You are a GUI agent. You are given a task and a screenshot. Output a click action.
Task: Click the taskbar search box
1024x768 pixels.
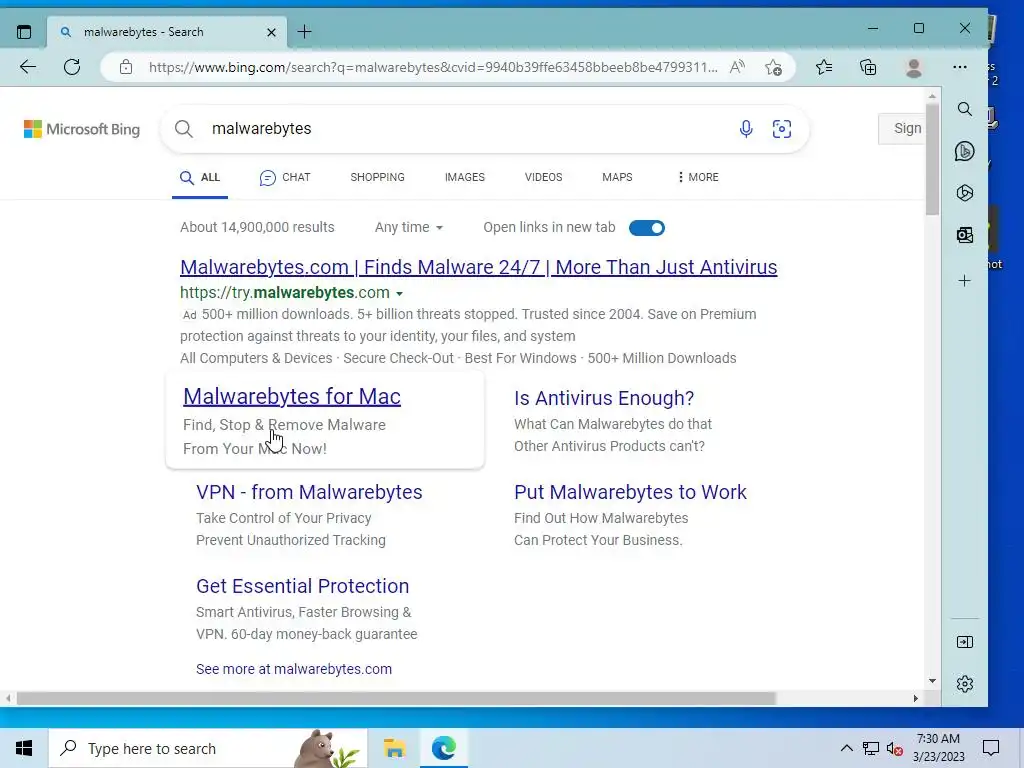(208, 748)
